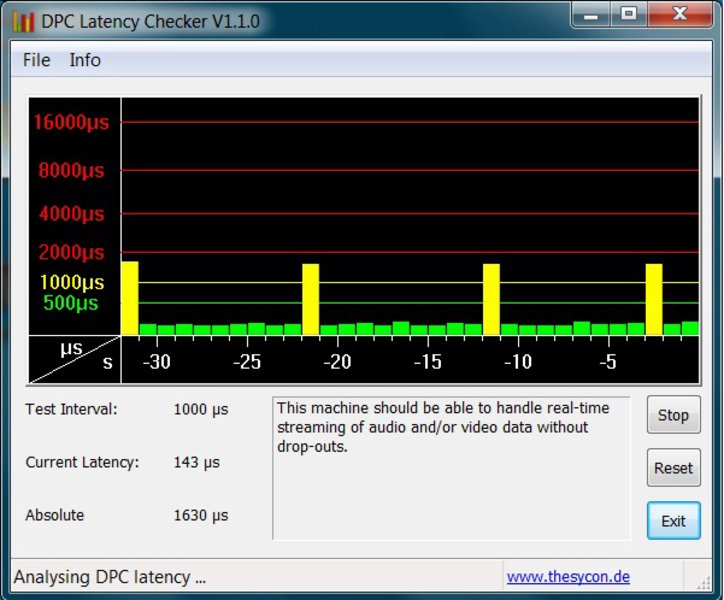Click the Current Latency label
Screen dimensions: 724x600
[x=82, y=462]
